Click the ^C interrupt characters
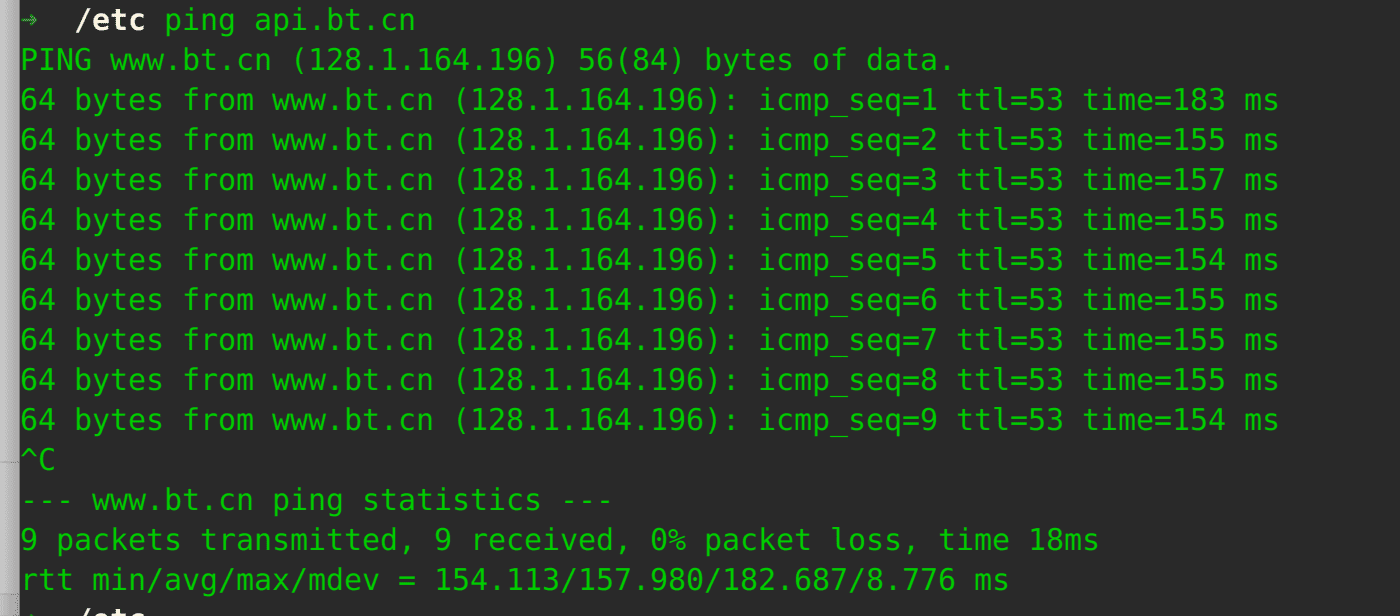The width and height of the screenshot is (1400, 616). 38,460
